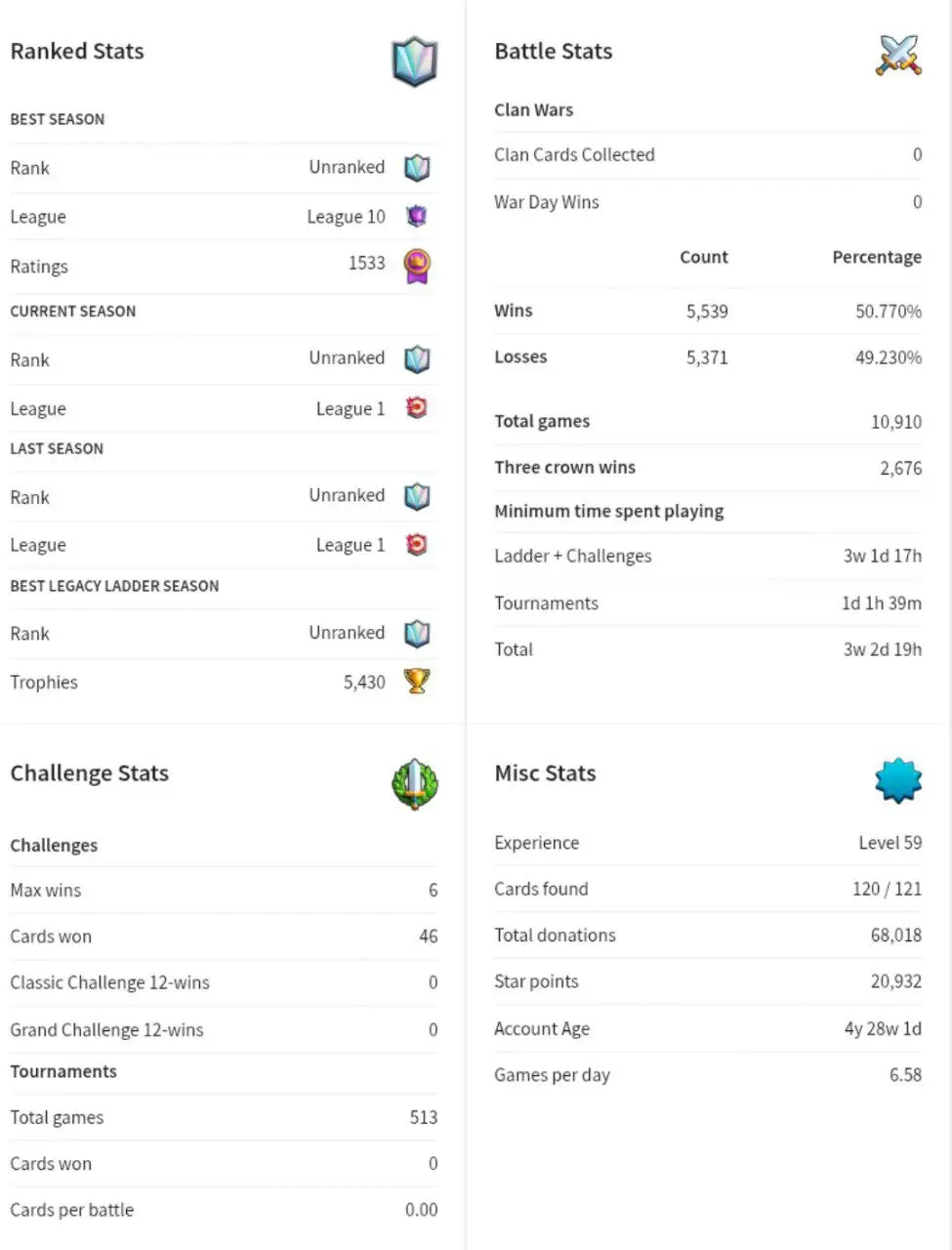Click the trophy icon next to 5,430
The height and width of the screenshot is (1250, 952).
417,682
